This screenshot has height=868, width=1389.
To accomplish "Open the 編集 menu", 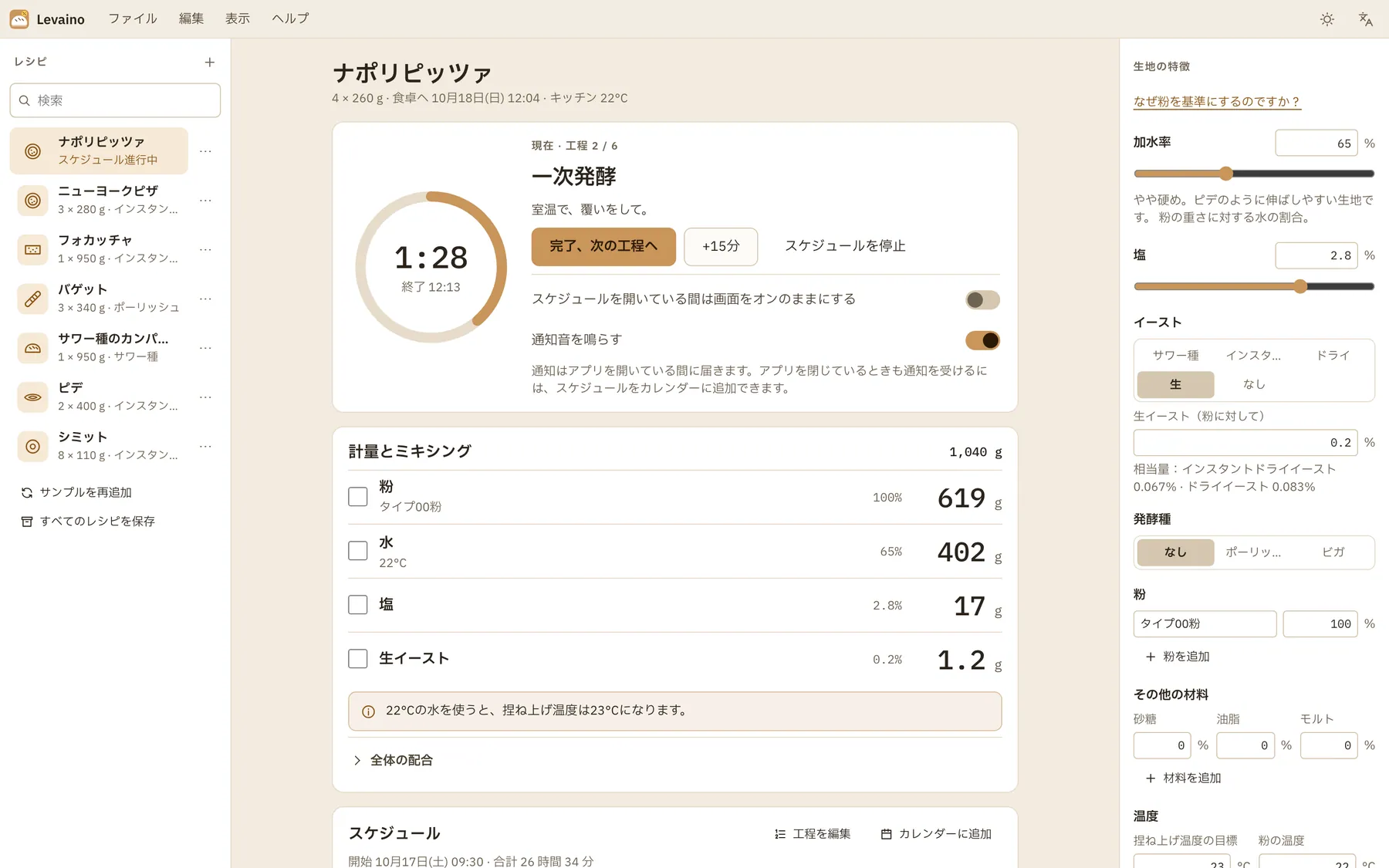I will pyautogui.click(x=191, y=19).
